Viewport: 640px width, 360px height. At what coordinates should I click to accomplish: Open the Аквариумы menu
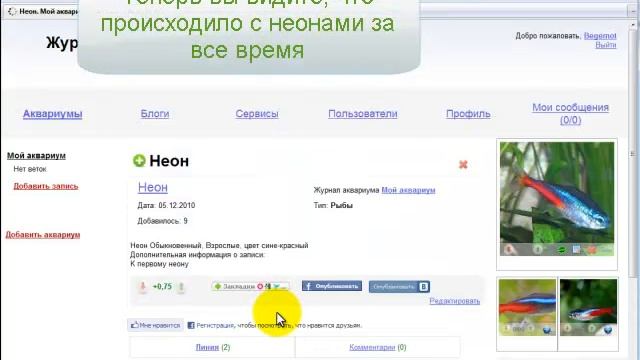point(53,114)
